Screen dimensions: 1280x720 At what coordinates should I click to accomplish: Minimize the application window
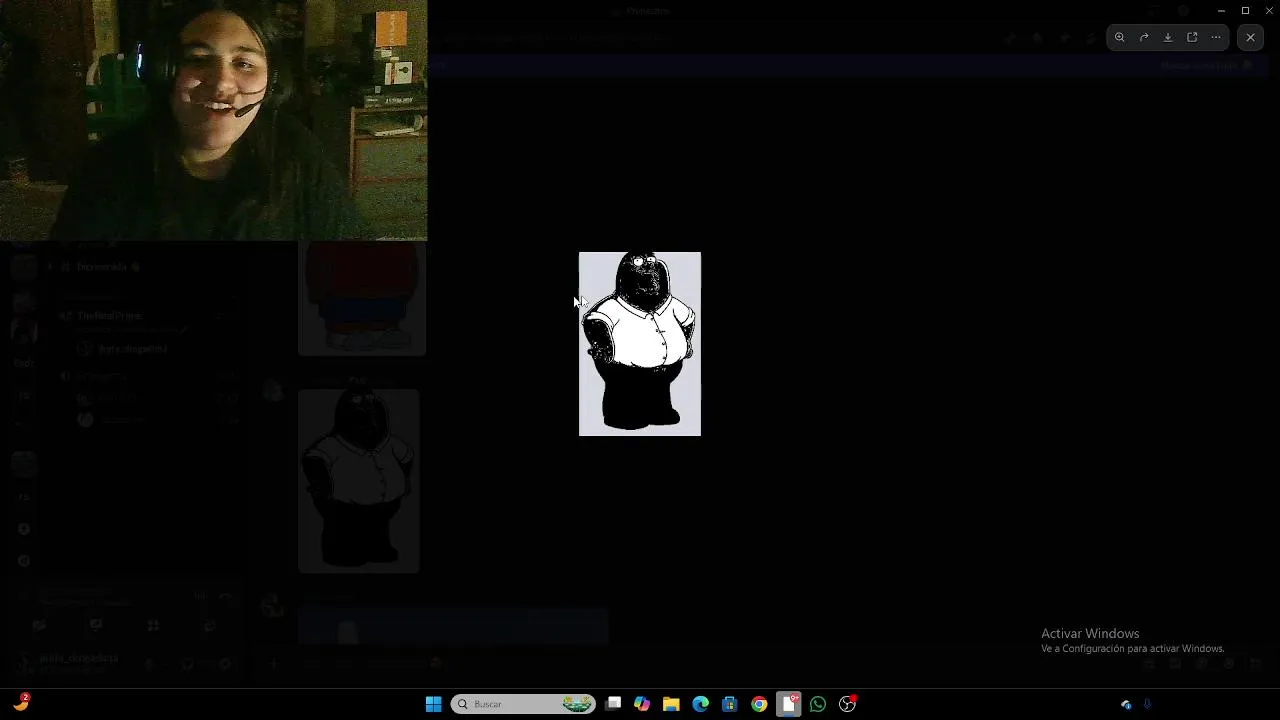1221,10
